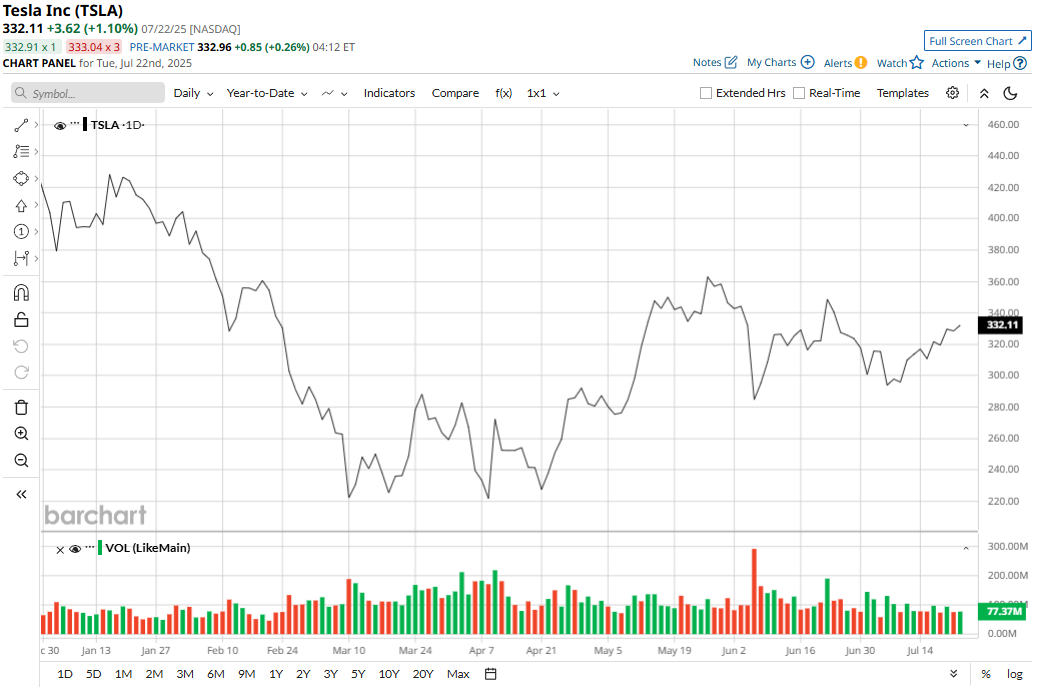Open the Indicators menu
Image resolution: width=1054 pixels, height=693 pixels.
389,93
